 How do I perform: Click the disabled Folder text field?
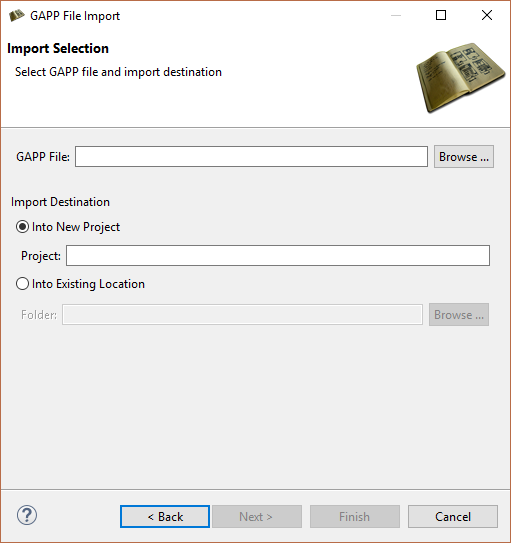242,314
